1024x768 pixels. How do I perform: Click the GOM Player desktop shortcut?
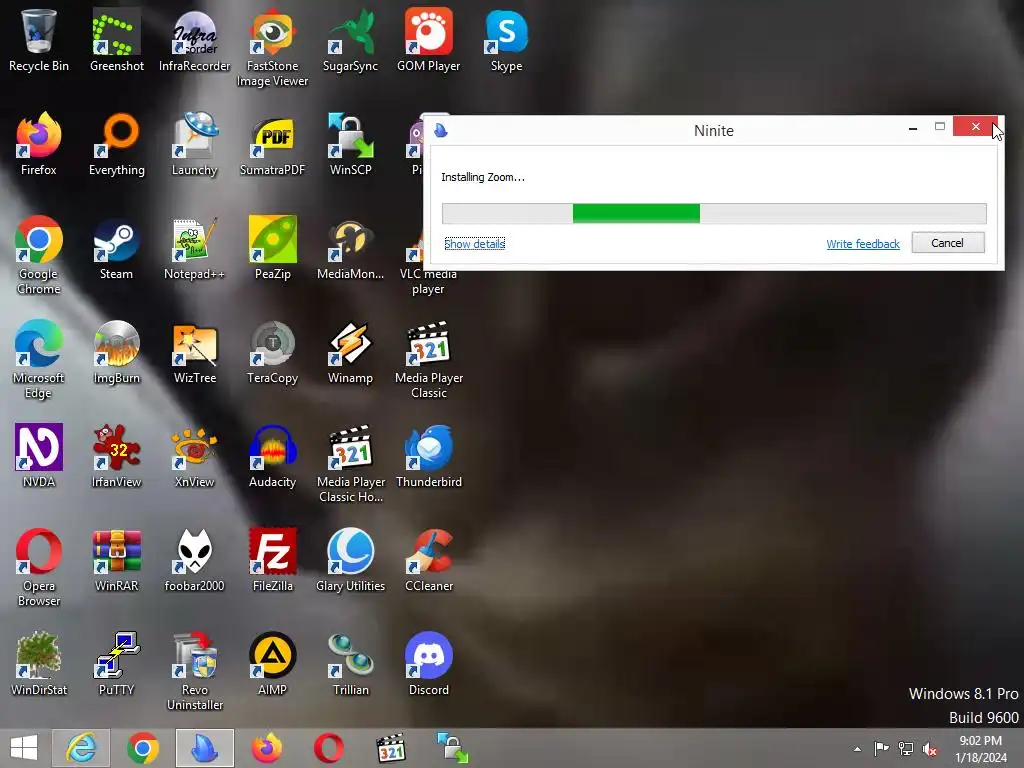pos(428,40)
